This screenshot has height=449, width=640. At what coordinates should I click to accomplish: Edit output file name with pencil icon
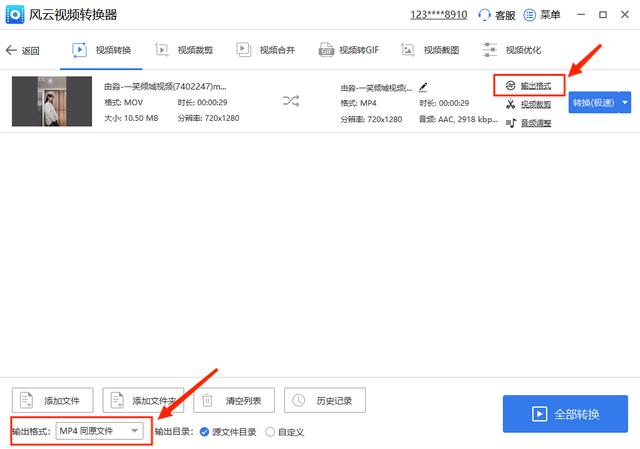423,87
